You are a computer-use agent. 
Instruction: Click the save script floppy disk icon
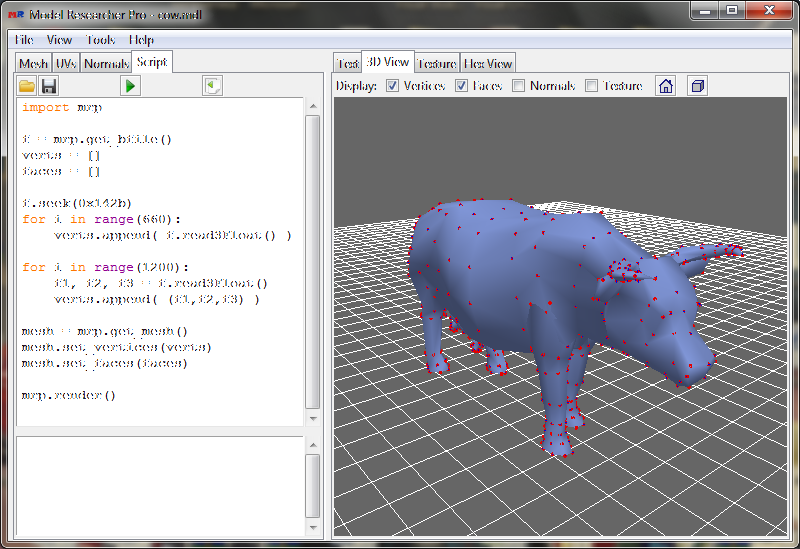coord(48,86)
